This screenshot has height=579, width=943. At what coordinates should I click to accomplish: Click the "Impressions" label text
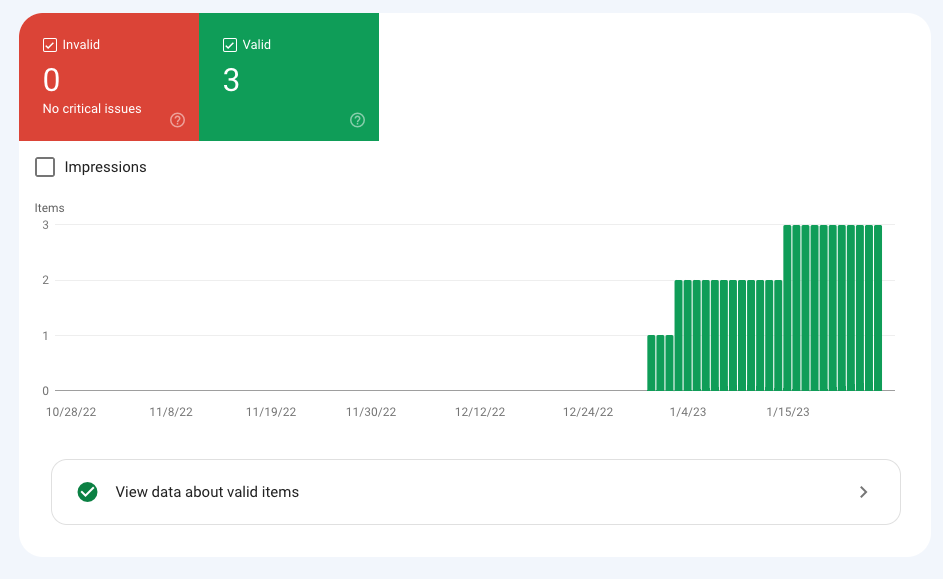tap(105, 167)
